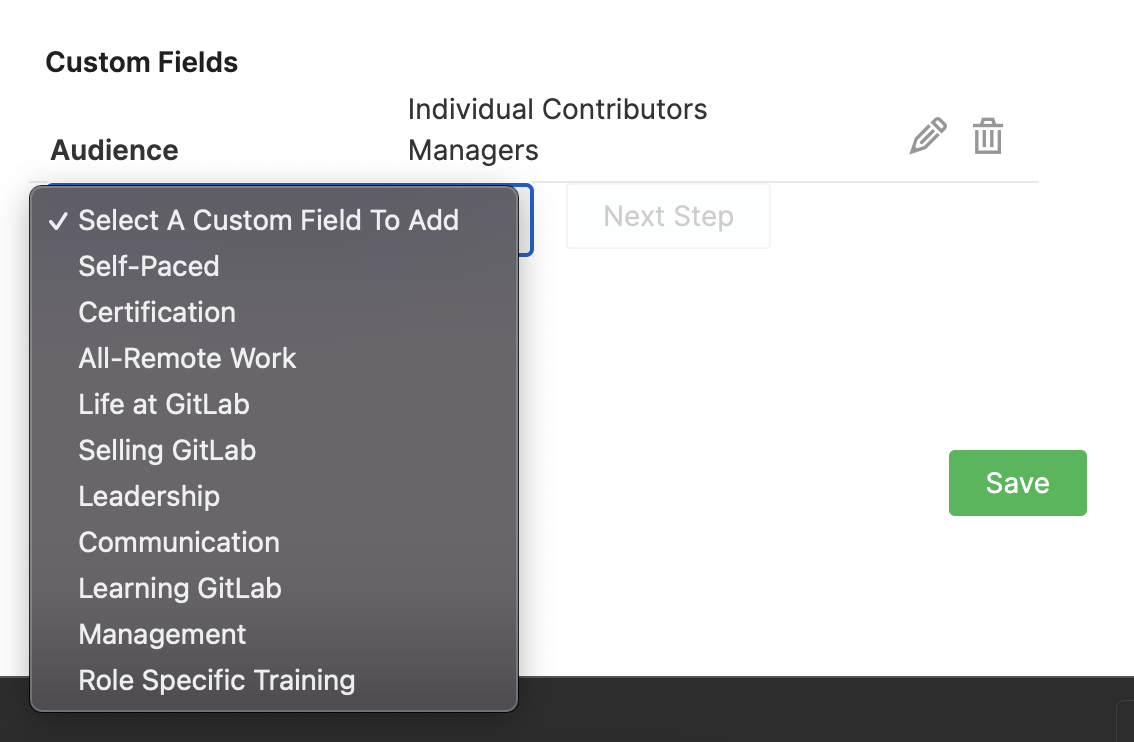This screenshot has height=742, width=1134.
Task: Pick 'Learning GitLab' from the options
Action: pos(180,588)
